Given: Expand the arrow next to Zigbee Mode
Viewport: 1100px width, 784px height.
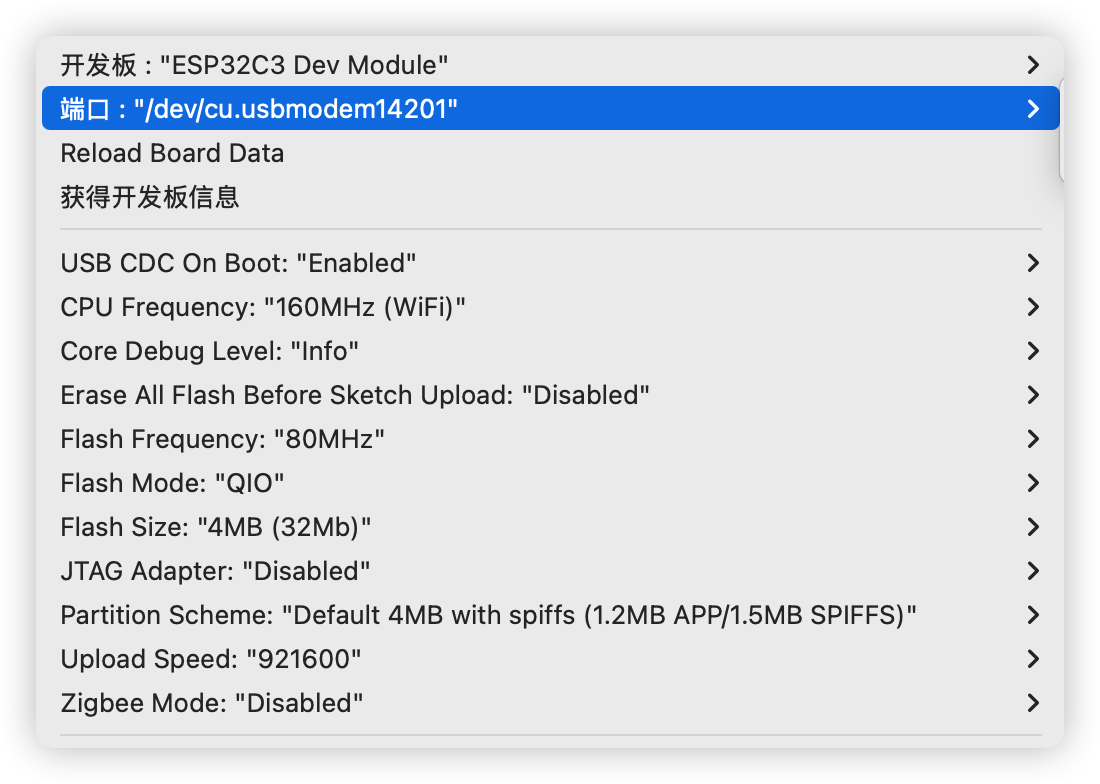Looking at the screenshot, I should pyautogui.click(x=1034, y=703).
